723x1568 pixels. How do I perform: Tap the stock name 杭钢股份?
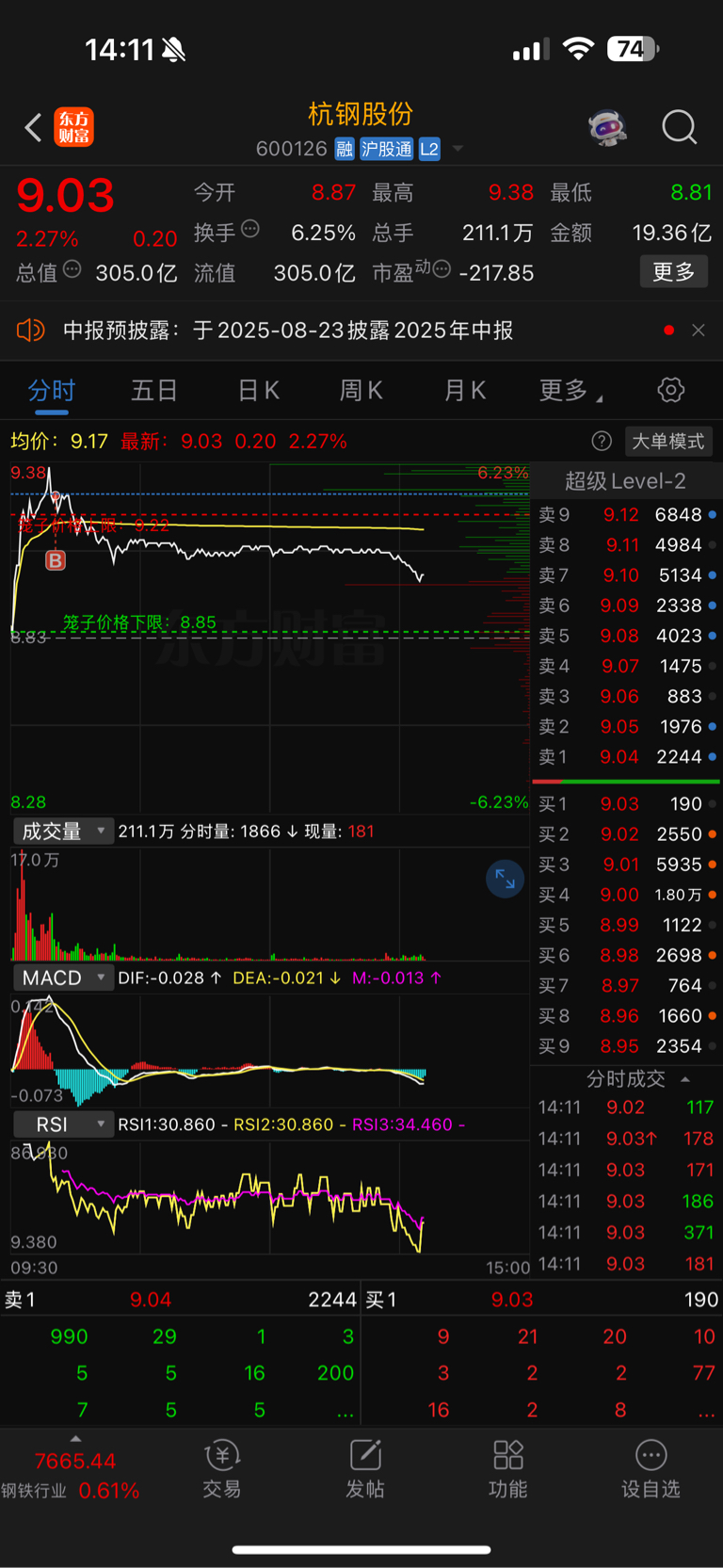coord(361,114)
